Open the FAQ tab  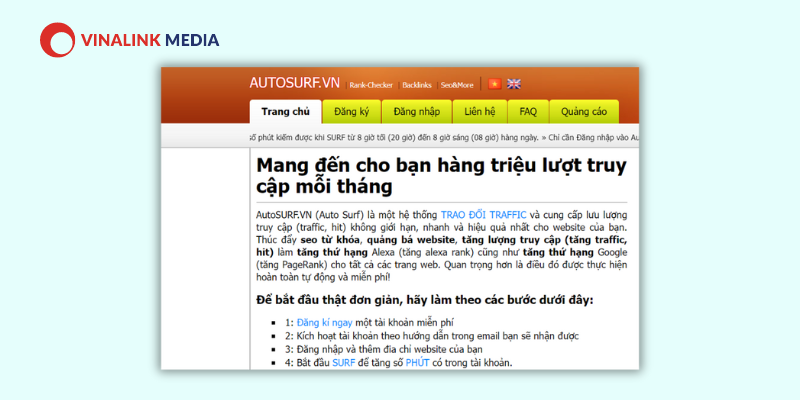click(x=528, y=112)
